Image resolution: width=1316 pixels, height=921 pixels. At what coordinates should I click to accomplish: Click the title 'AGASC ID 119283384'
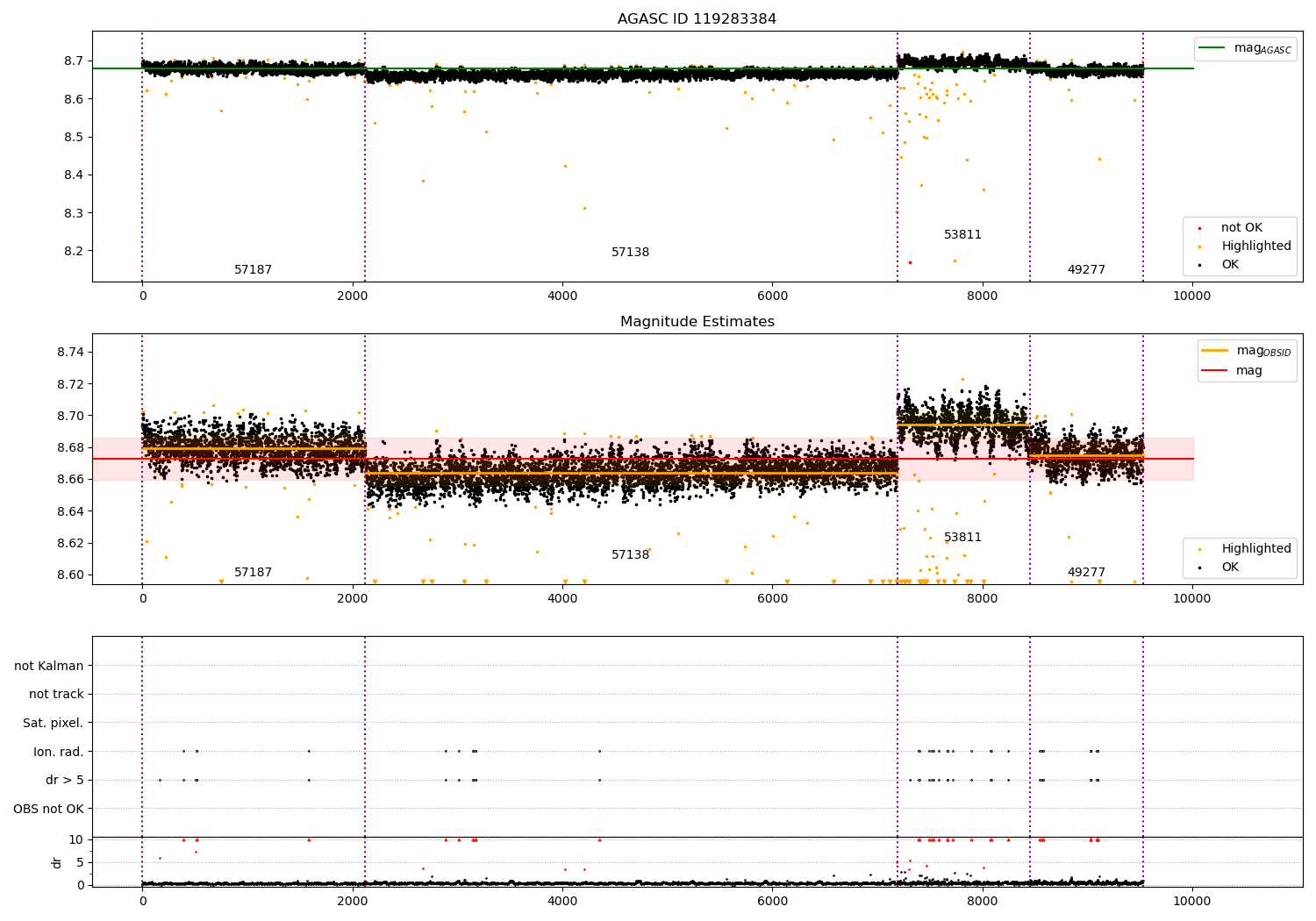[x=697, y=19]
